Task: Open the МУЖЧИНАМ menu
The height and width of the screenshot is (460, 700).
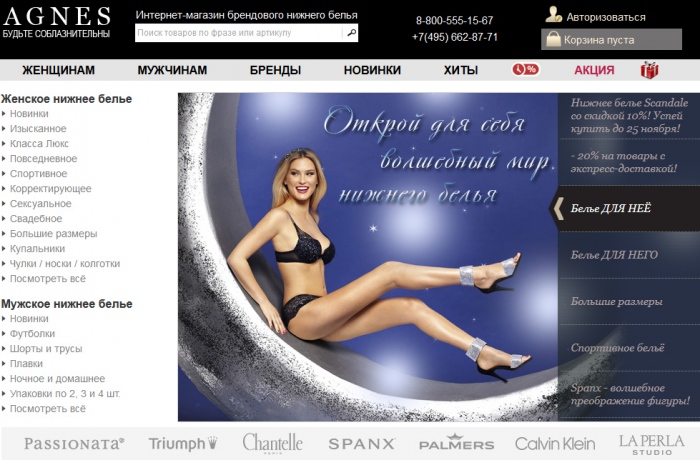Action: coord(172,70)
